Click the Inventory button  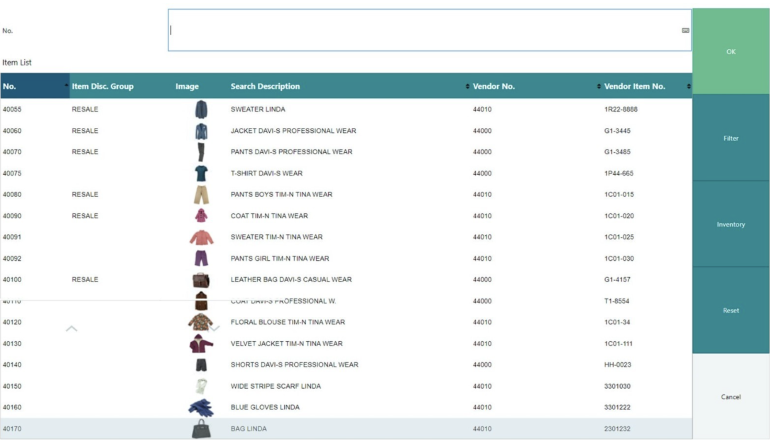point(731,224)
